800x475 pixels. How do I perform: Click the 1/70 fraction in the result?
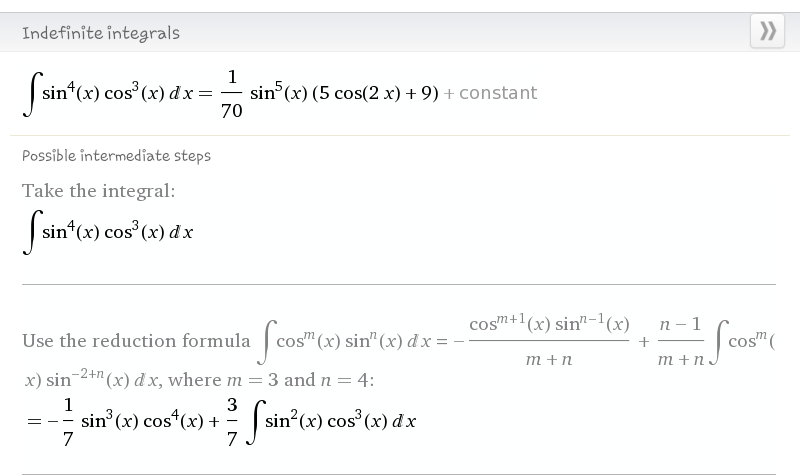(231, 94)
